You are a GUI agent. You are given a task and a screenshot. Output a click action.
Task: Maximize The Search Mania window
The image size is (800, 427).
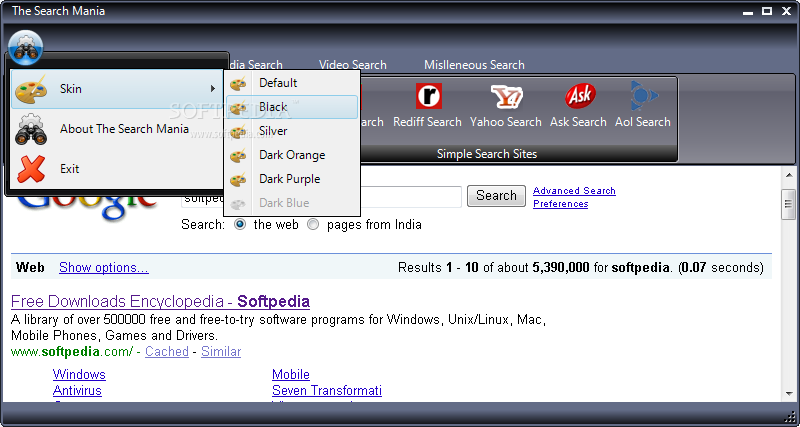click(766, 11)
